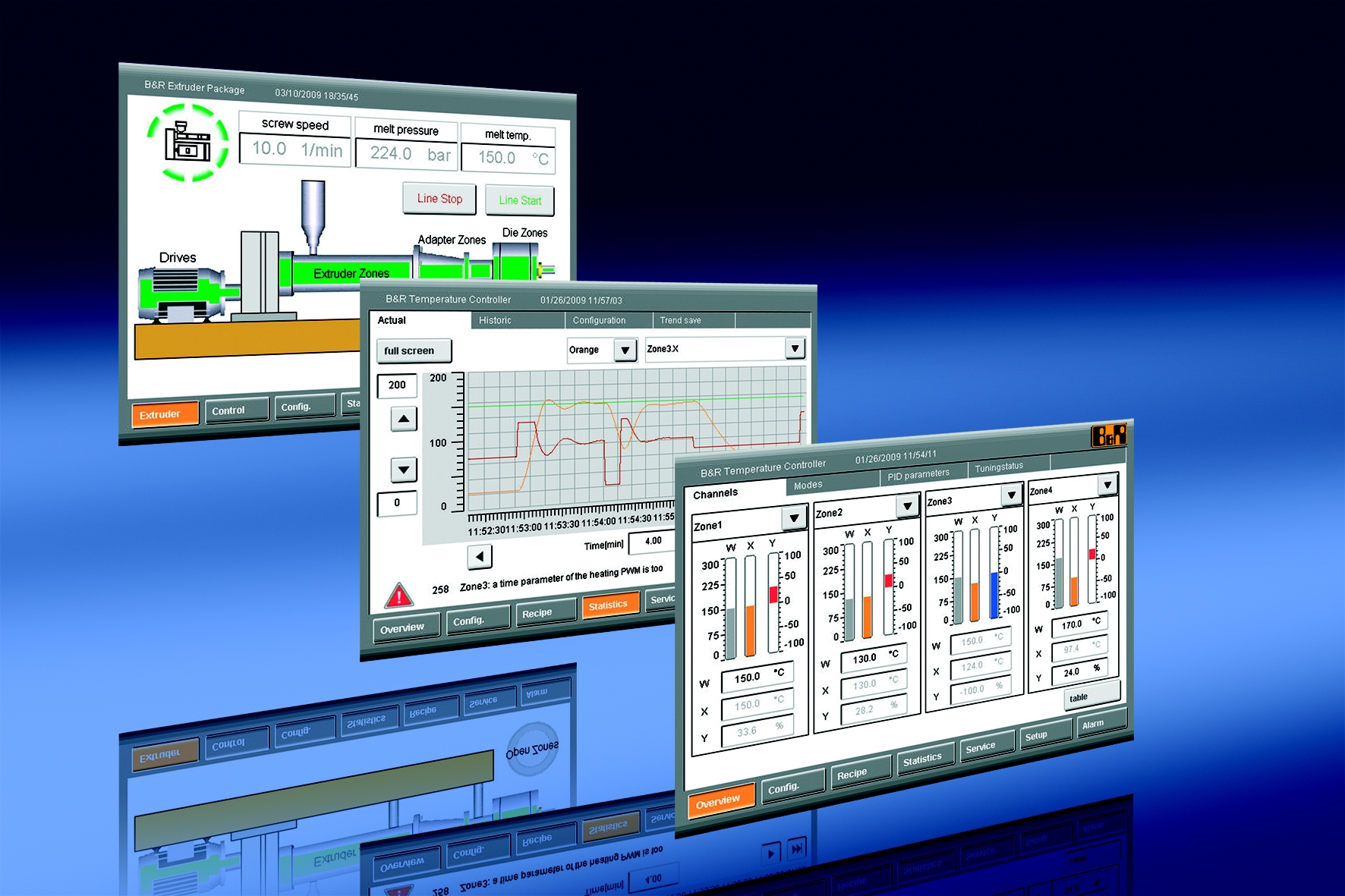Click the green Extruder Zones barrel

(x=345, y=272)
